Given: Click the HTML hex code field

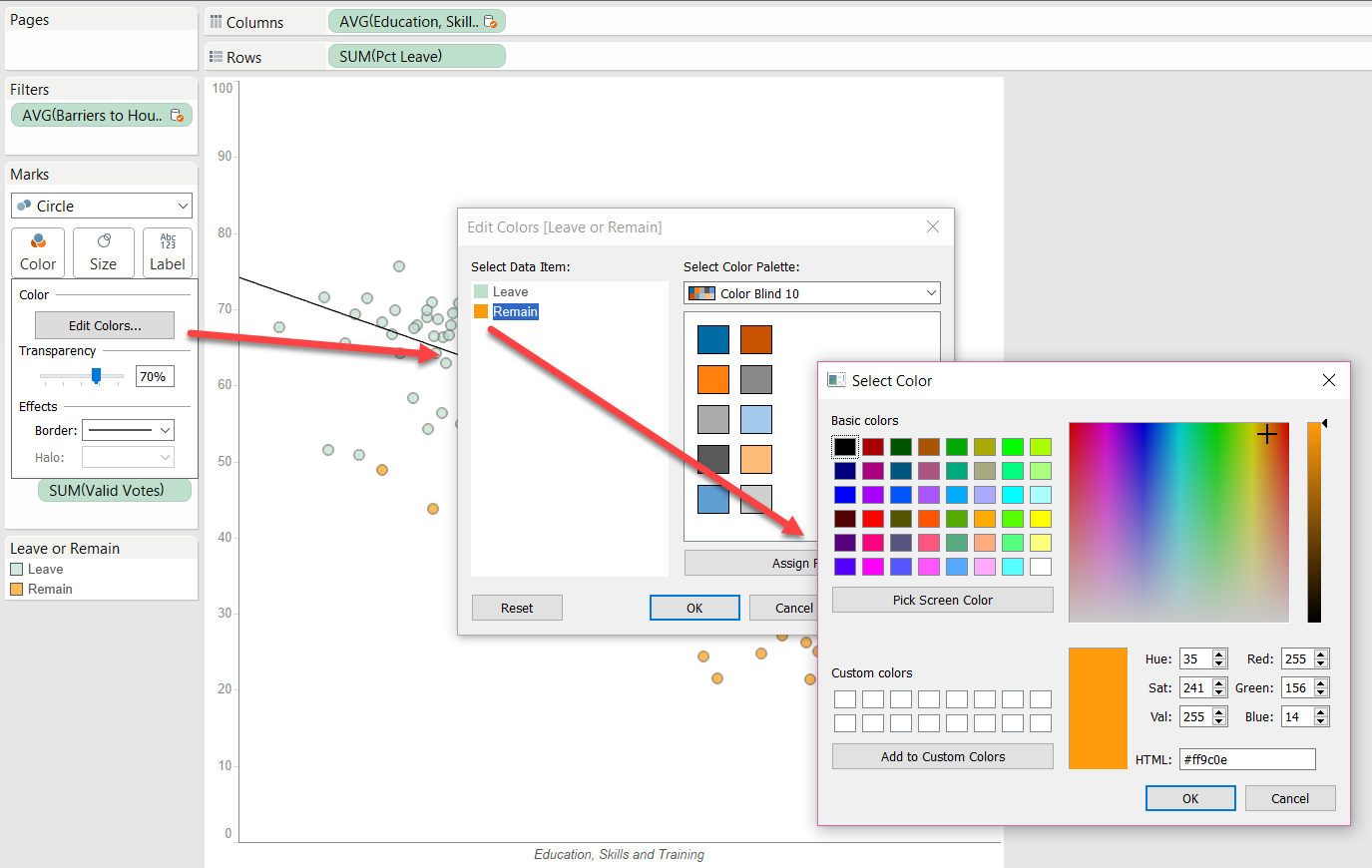Looking at the screenshot, I should point(1247,759).
